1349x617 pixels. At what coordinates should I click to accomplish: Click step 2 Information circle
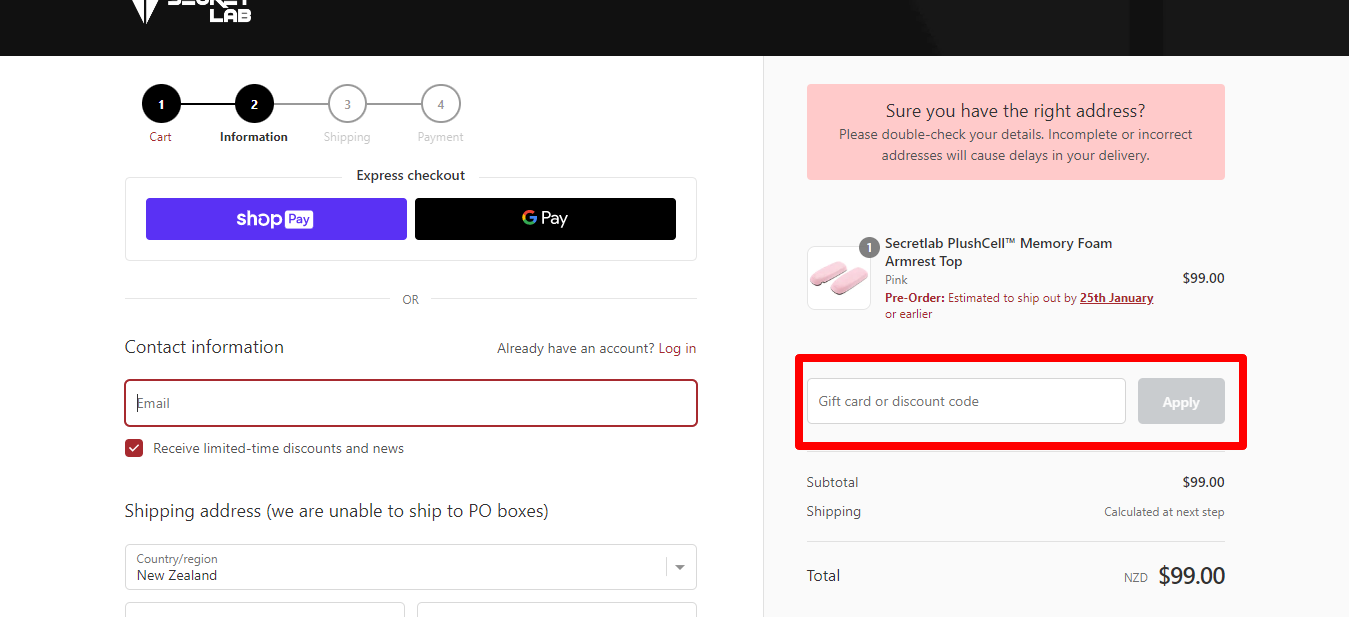[254, 104]
